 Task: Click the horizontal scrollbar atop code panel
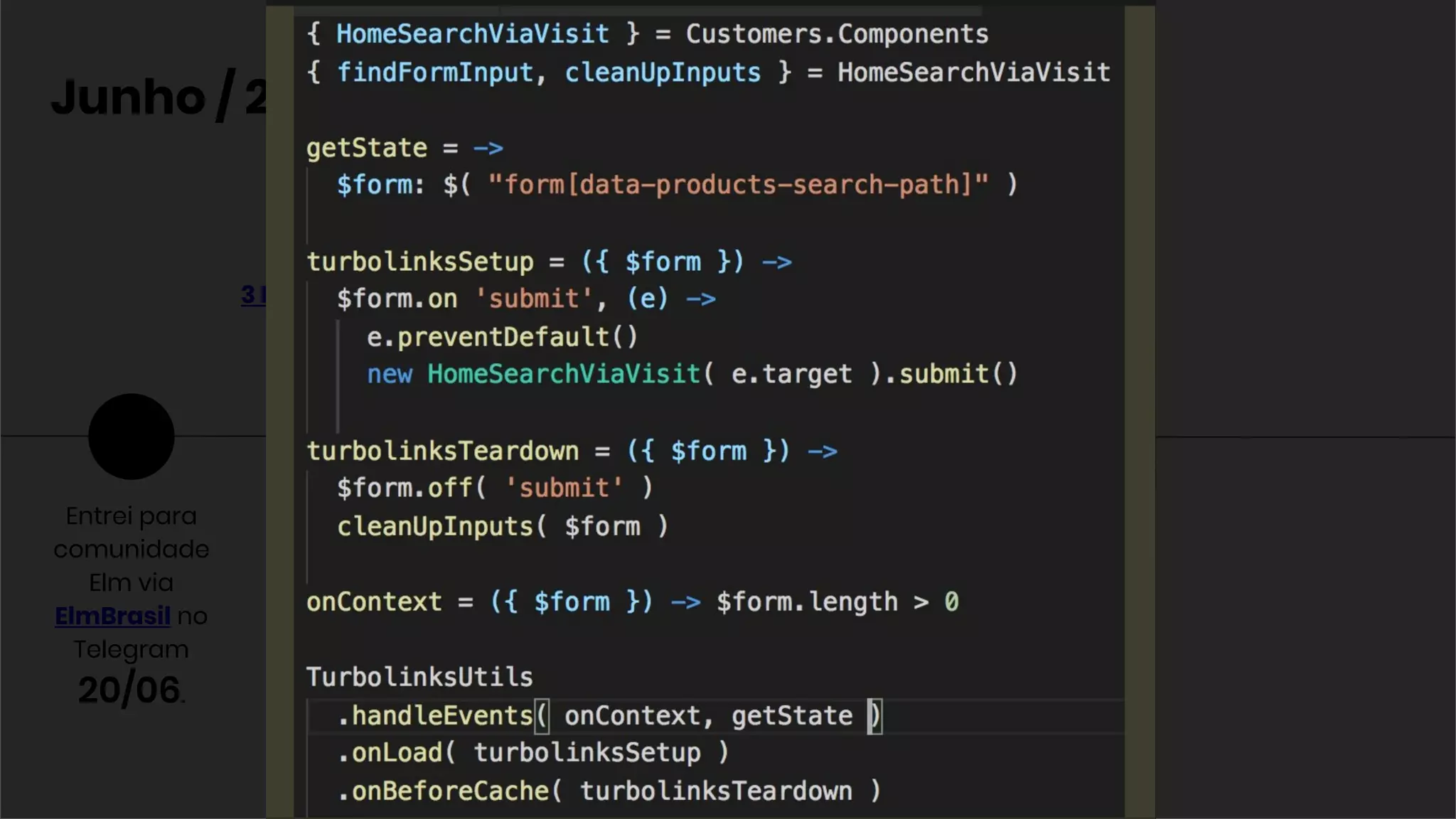point(638,11)
